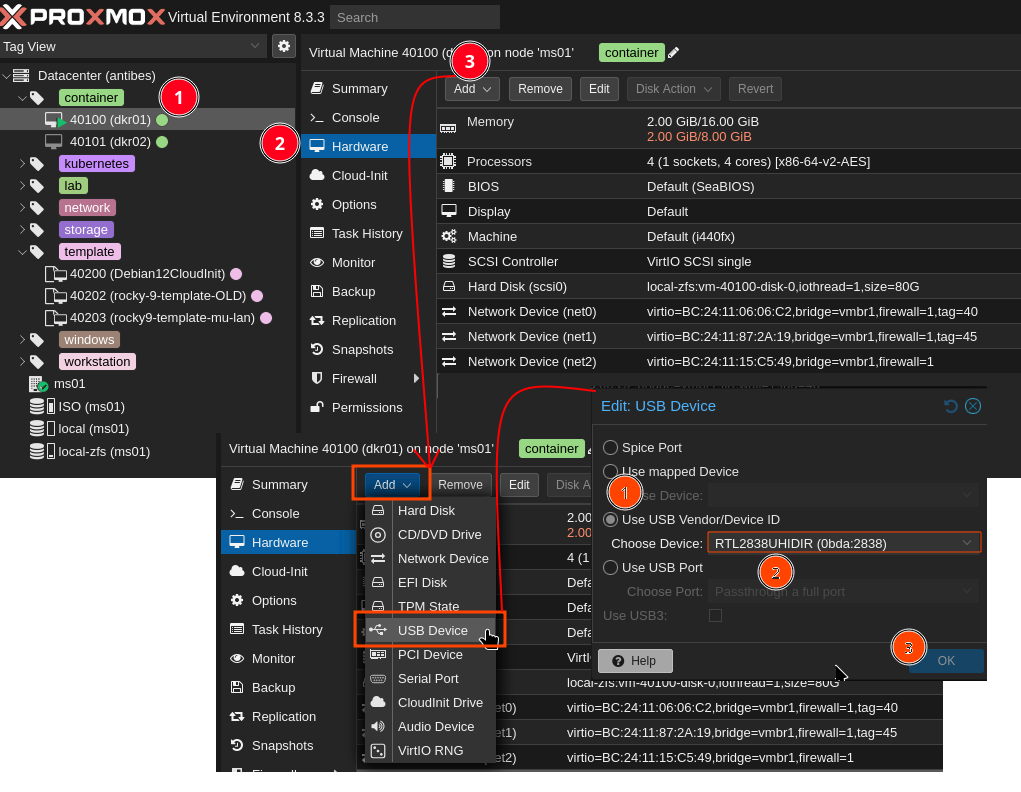This screenshot has height=792, width=1021.
Task: Click the ISO (ms01) storage icon
Action: tap(42, 406)
